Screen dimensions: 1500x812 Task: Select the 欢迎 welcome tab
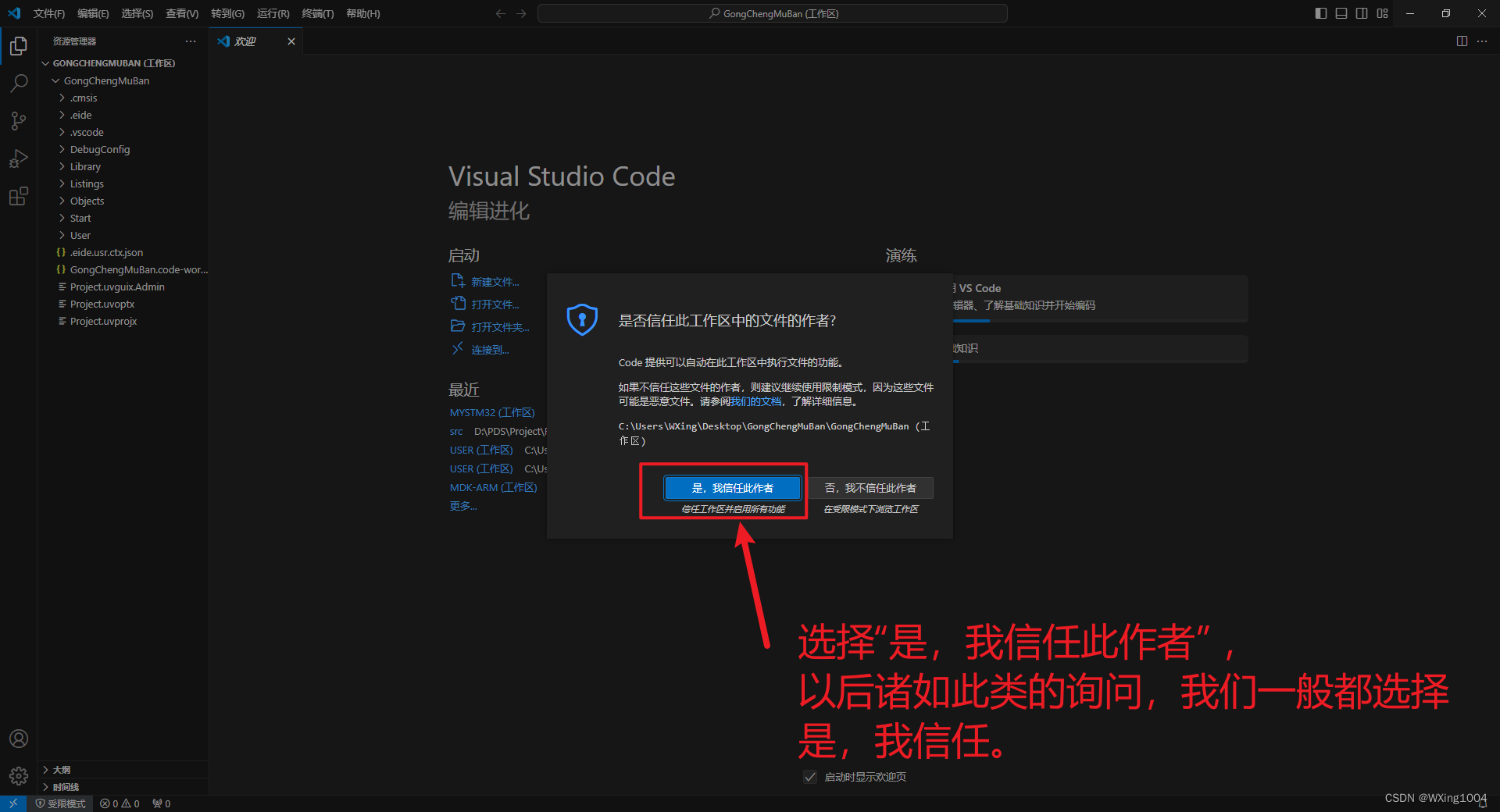(255, 41)
